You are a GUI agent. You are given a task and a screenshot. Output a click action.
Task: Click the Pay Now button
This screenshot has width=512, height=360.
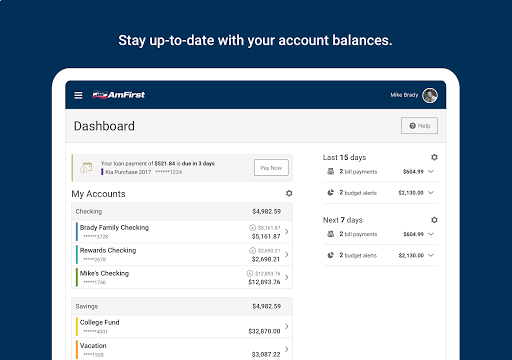[271, 168]
